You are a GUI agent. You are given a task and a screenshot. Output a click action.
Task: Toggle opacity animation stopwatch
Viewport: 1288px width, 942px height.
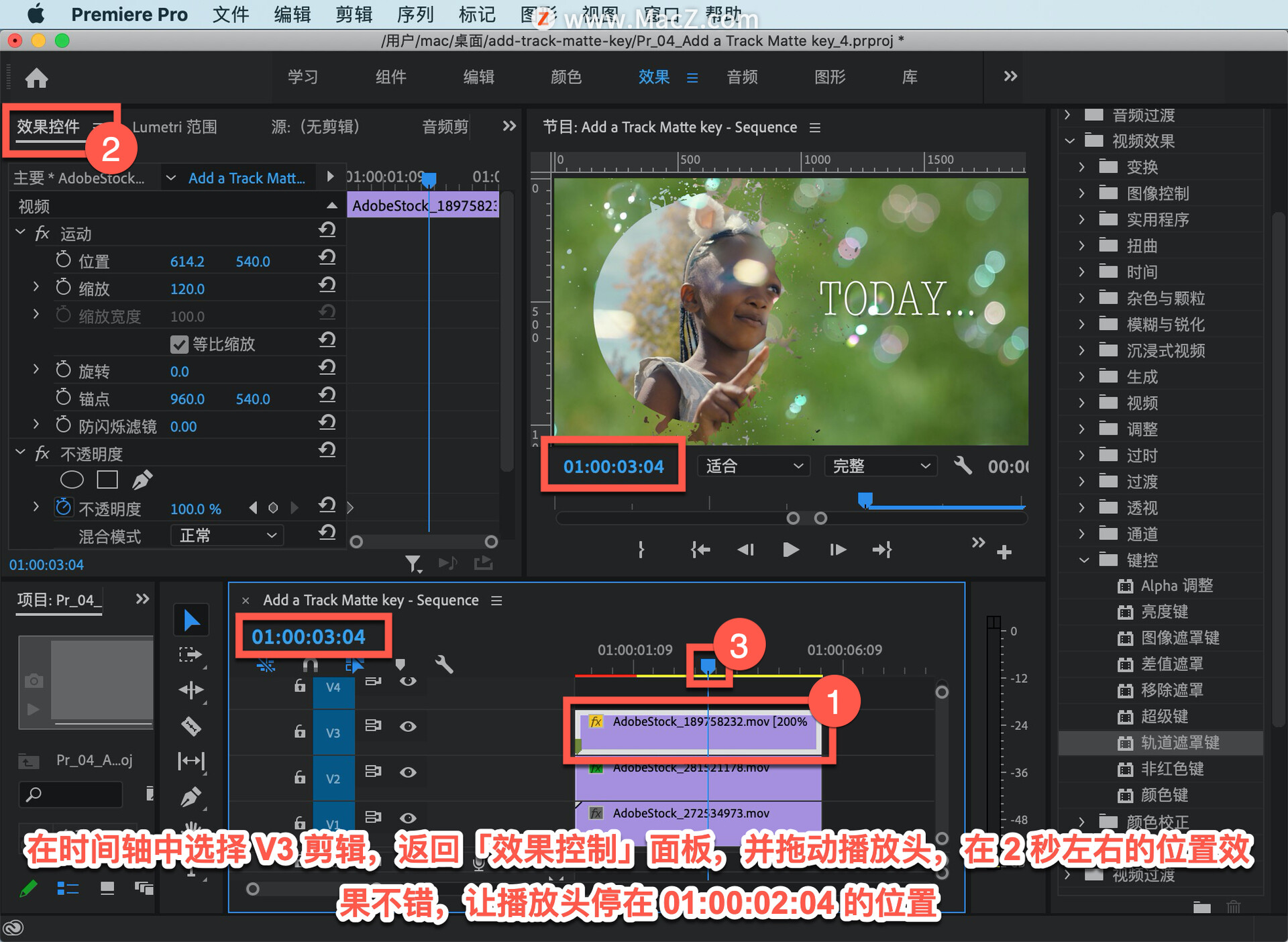click(x=63, y=507)
